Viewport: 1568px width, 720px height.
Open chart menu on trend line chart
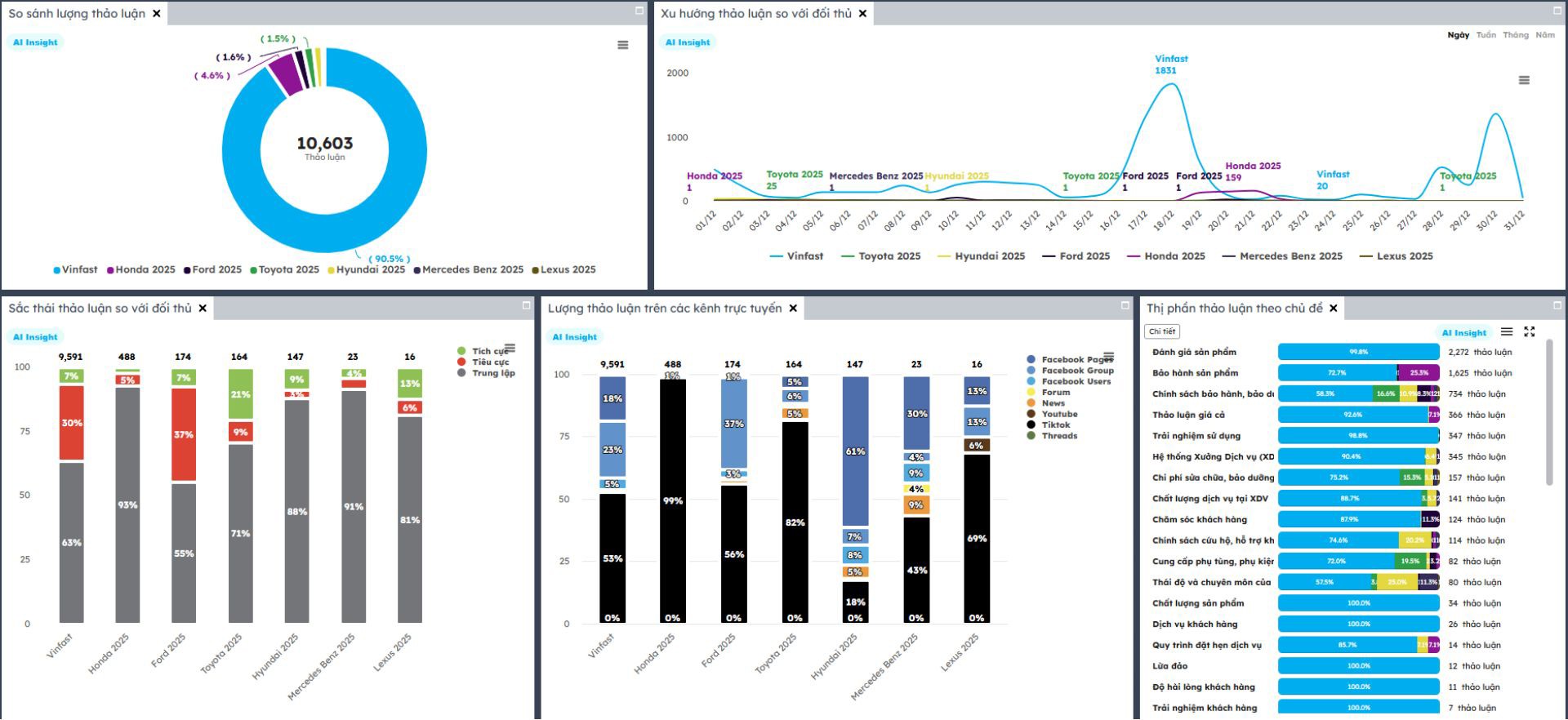(x=1524, y=80)
